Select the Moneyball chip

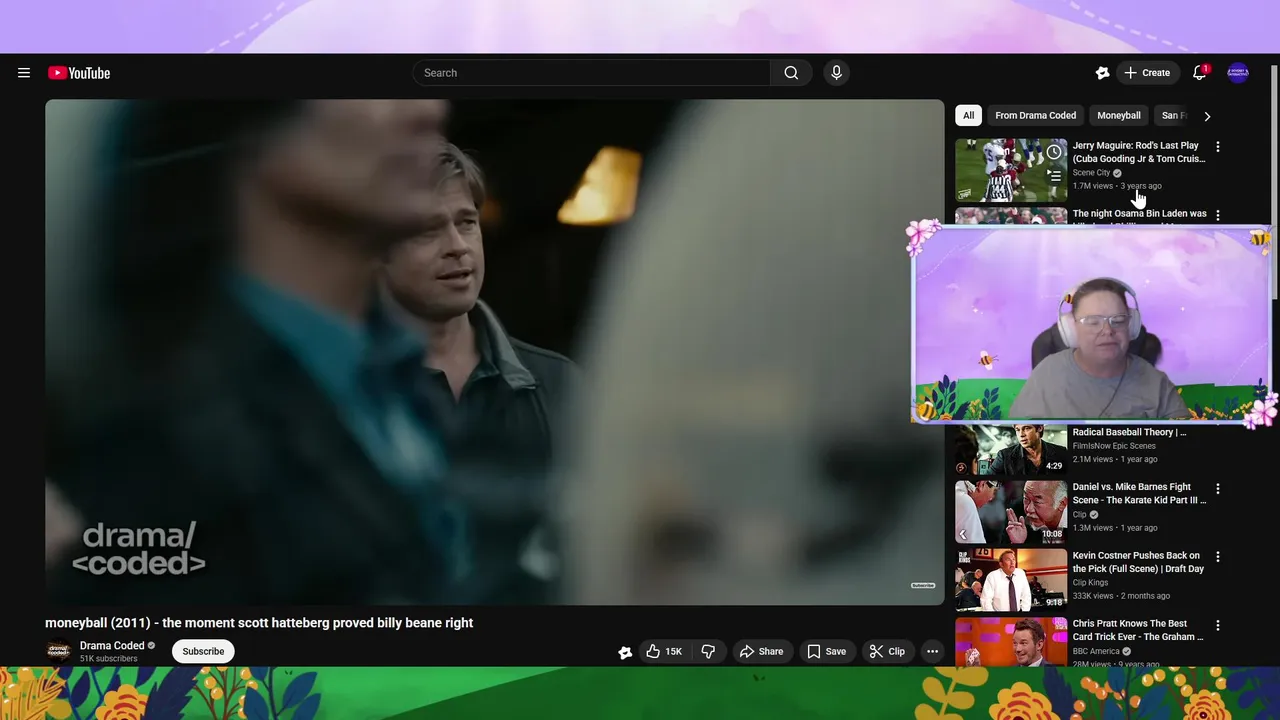click(x=1119, y=115)
